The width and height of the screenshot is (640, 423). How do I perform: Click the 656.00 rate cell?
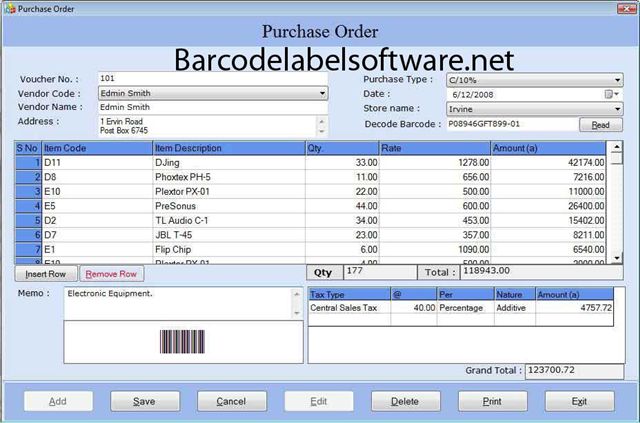point(435,177)
